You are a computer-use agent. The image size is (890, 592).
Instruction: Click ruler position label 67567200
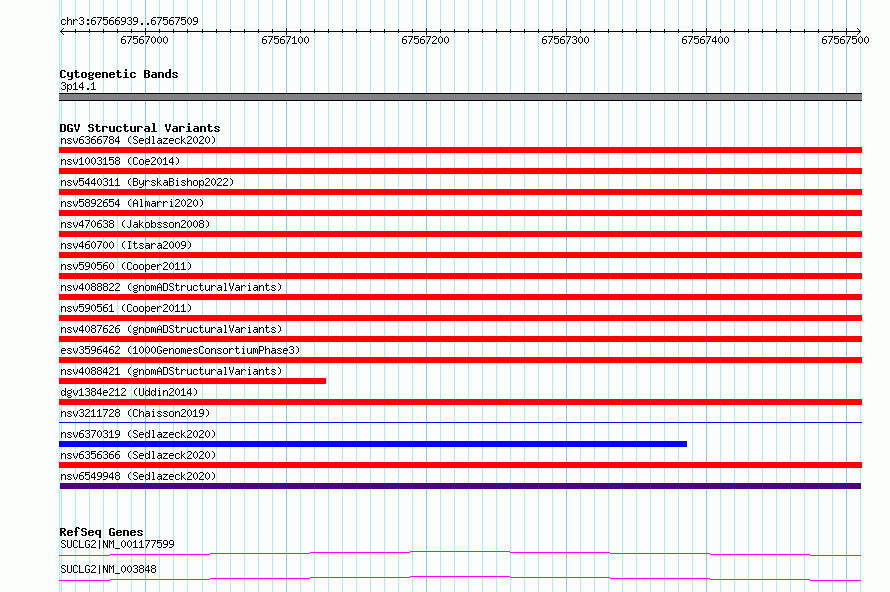click(x=425, y=40)
